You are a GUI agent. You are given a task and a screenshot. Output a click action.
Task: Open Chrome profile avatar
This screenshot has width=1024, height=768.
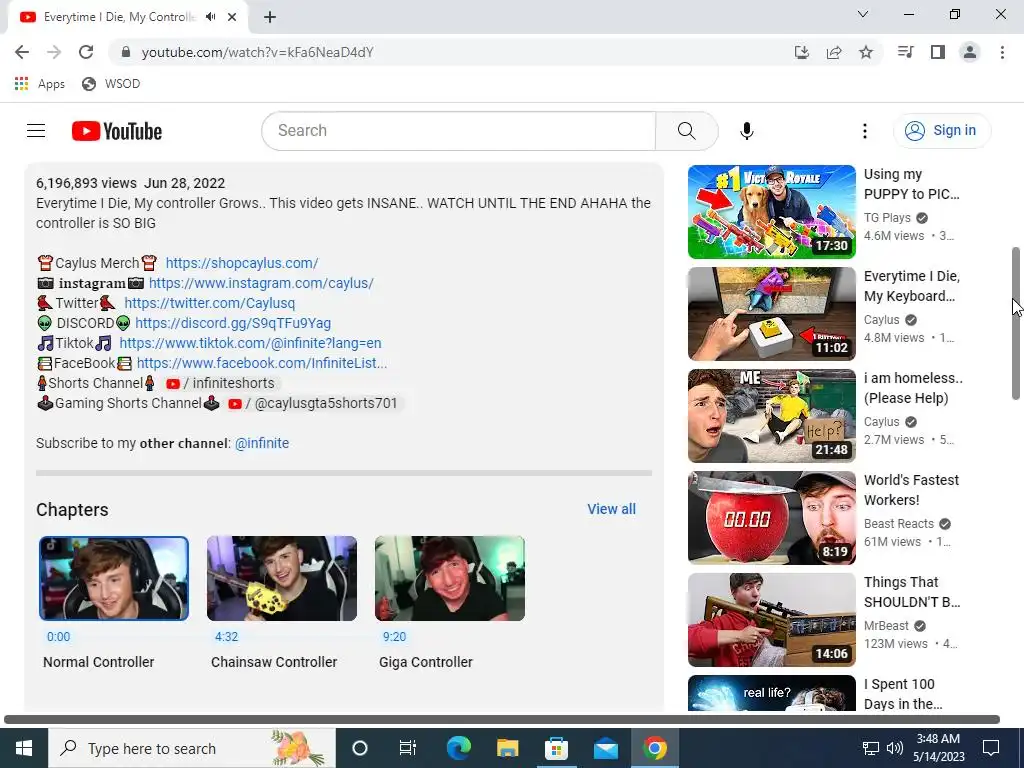[x=970, y=52]
